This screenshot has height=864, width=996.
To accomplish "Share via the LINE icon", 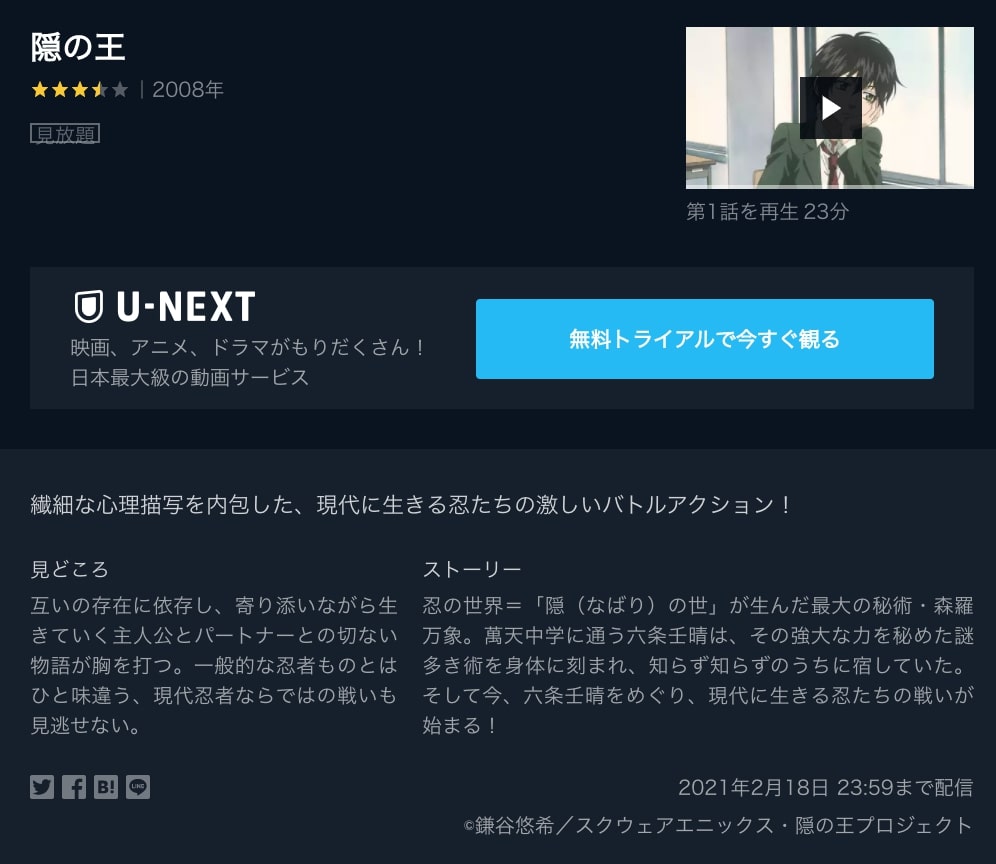I will pyautogui.click(x=138, y=787).
